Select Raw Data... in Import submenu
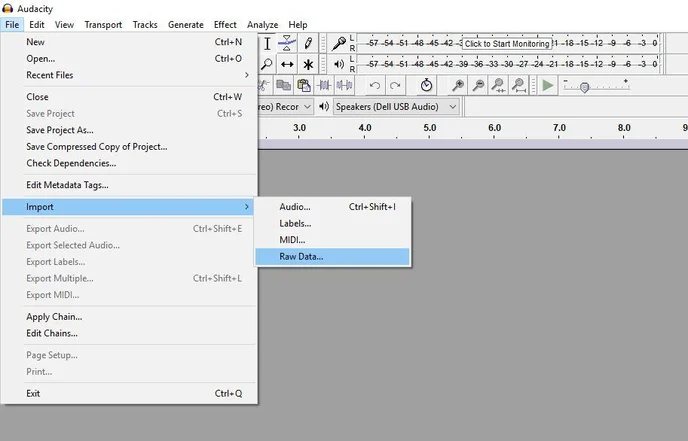The width and height of the screenshot is (688, 441). [x=332, y=257]
